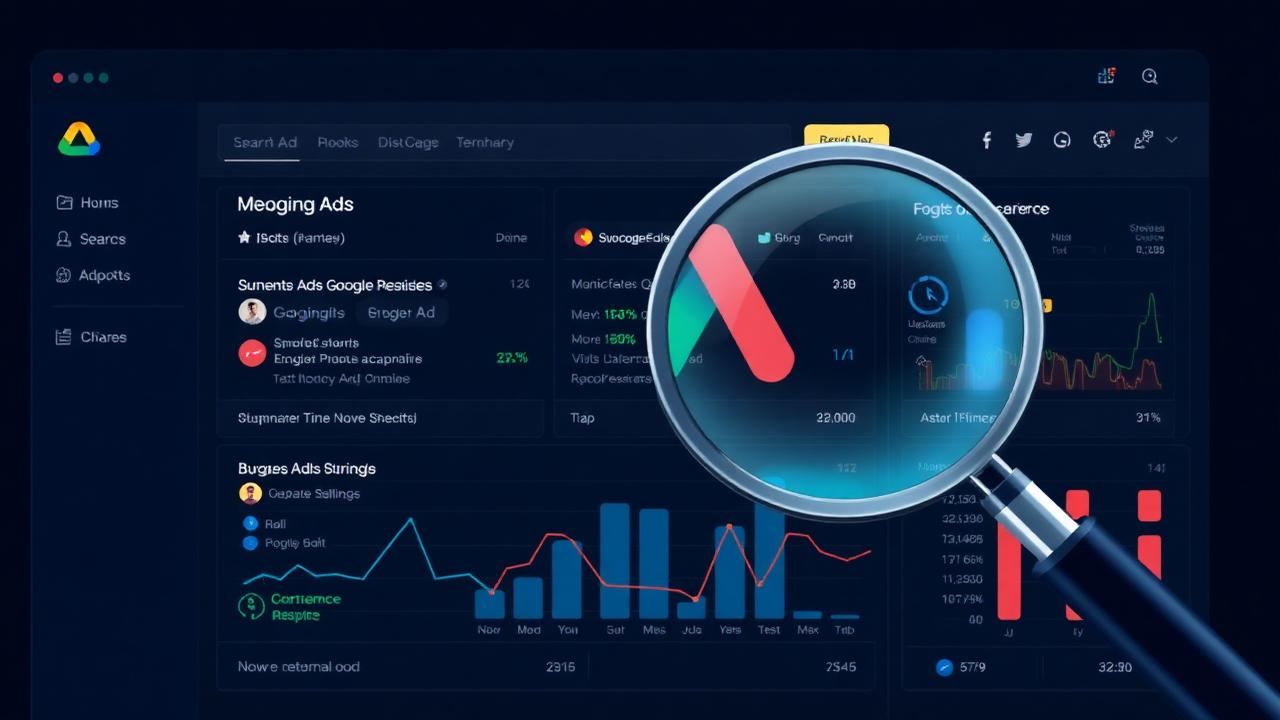
Task: Click the Tatt Rodcy Ard Omniee line
Action: click(342, 379)
